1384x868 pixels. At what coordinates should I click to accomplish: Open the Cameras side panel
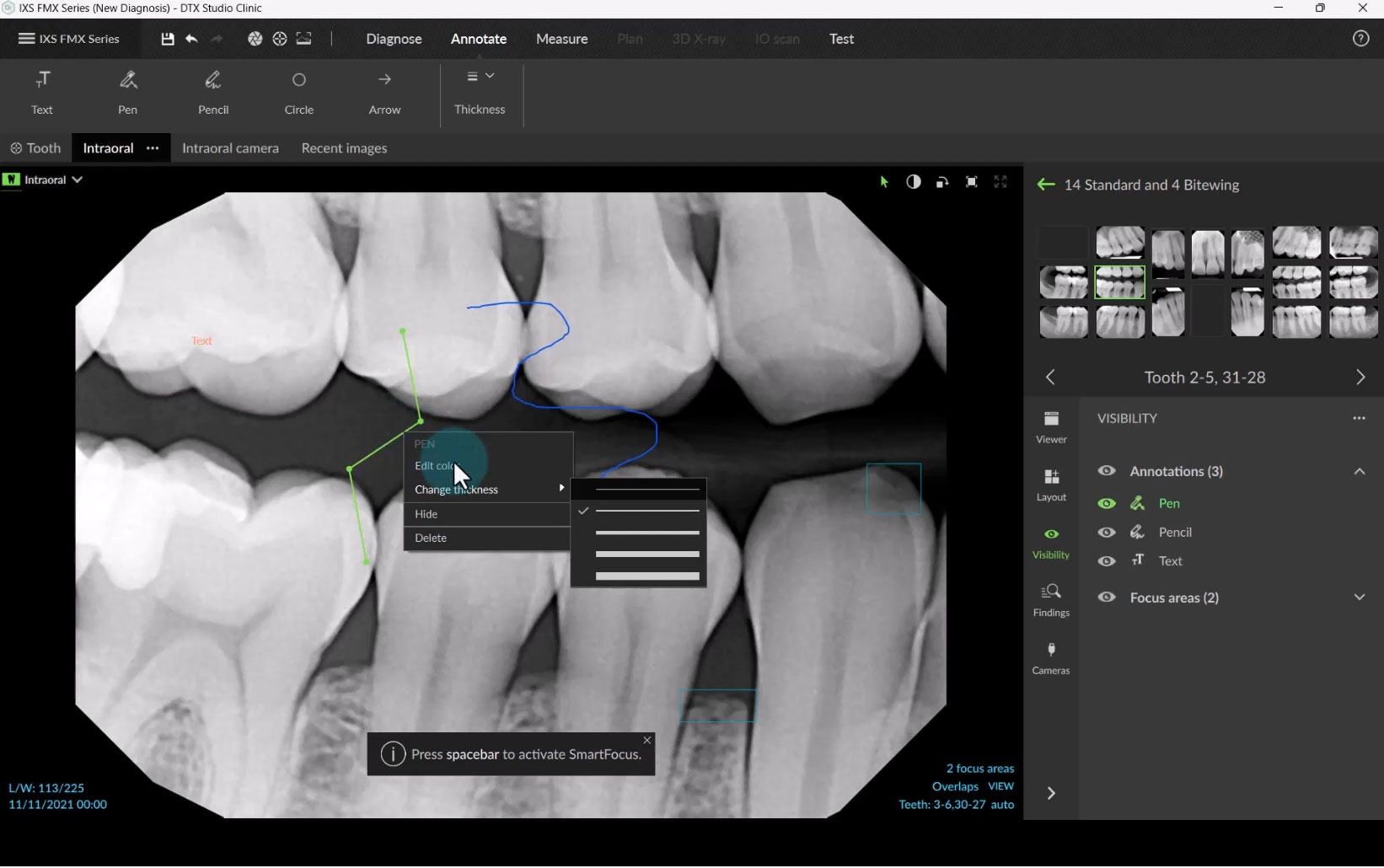coord(1051,659)
